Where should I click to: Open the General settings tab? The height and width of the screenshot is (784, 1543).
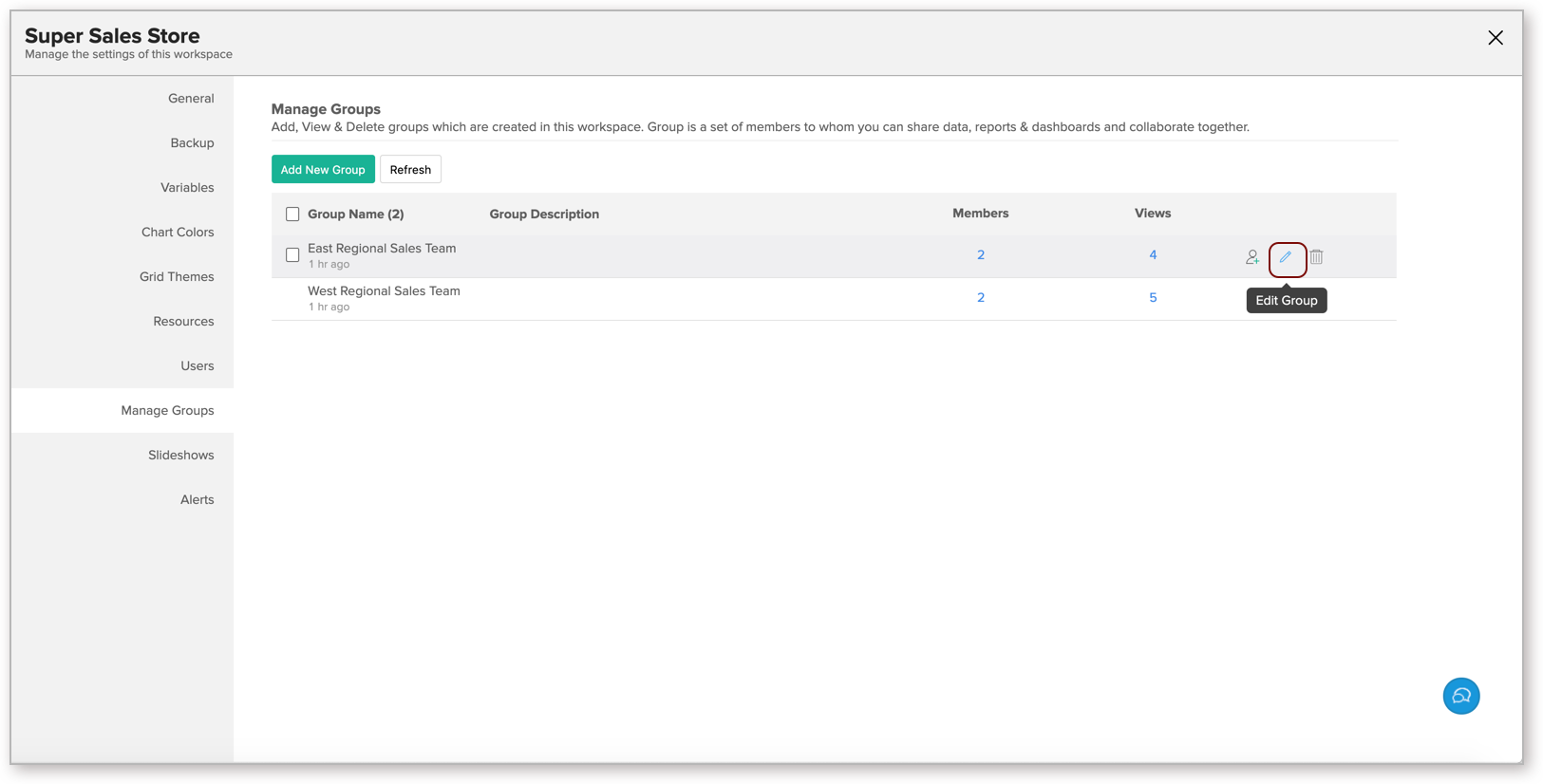(x=191, y=99)
